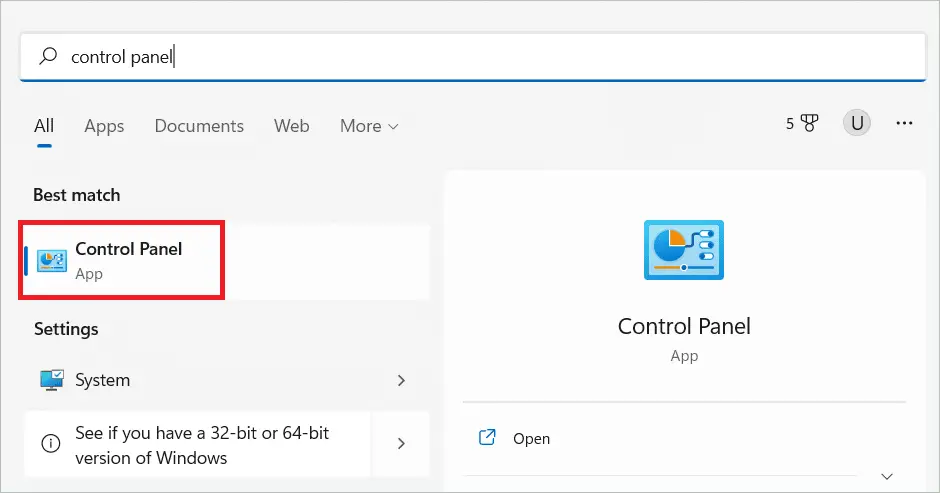Expand the System result chevron
Screen dimensions: 940x493
click(x=401, y=380)
